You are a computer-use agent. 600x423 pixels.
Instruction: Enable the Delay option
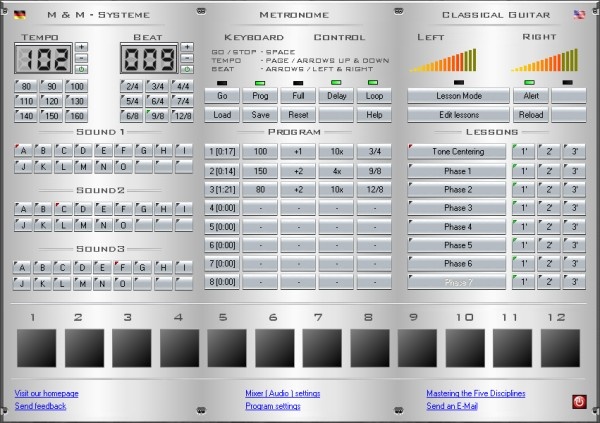pyautogui.click(x=335, y=96)
